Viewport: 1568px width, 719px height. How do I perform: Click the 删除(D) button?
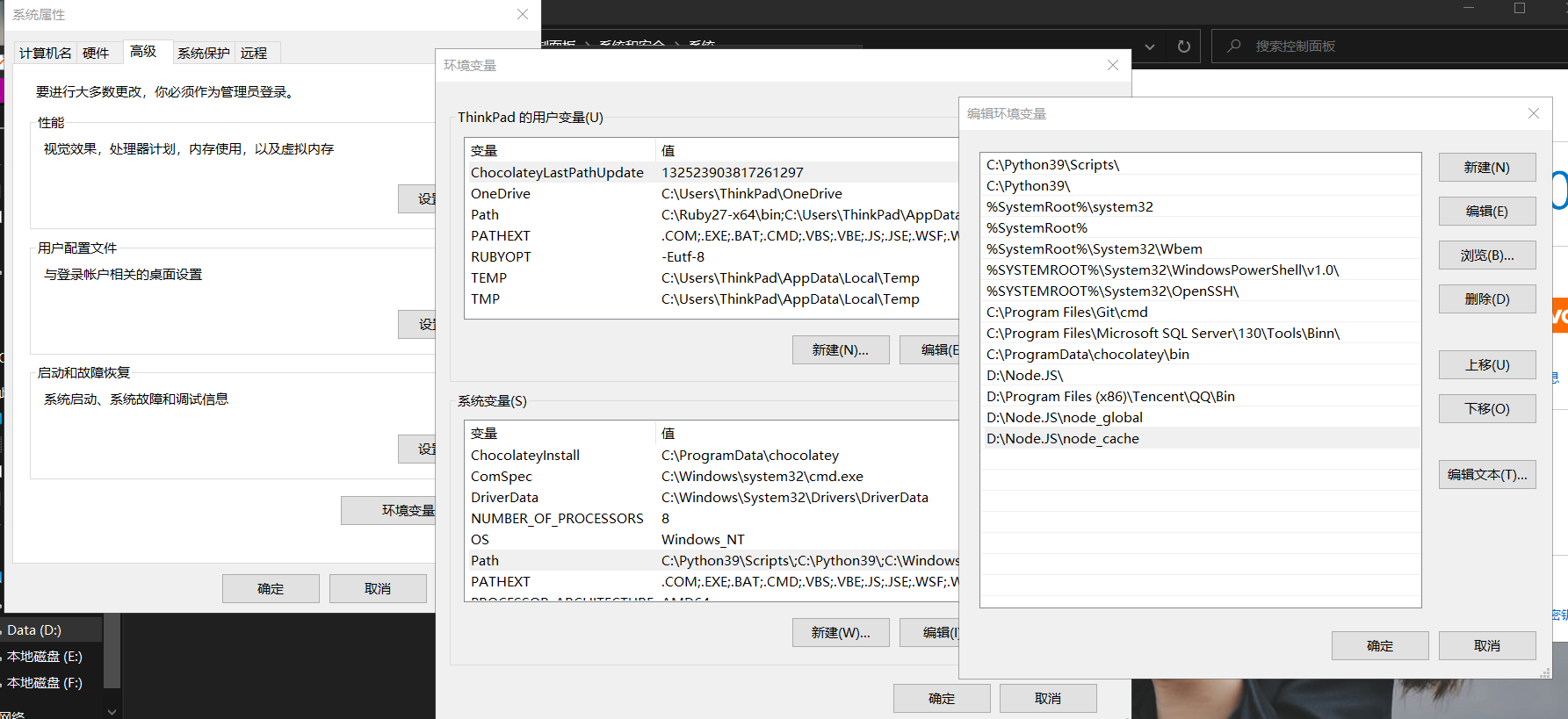1487,298
